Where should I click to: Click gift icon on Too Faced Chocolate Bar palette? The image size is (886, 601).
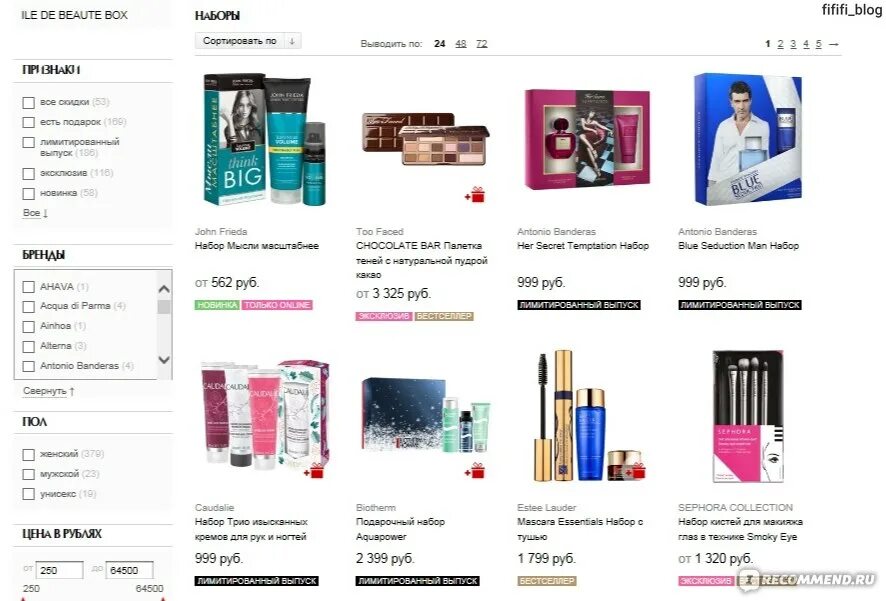(x=475, y=195)
